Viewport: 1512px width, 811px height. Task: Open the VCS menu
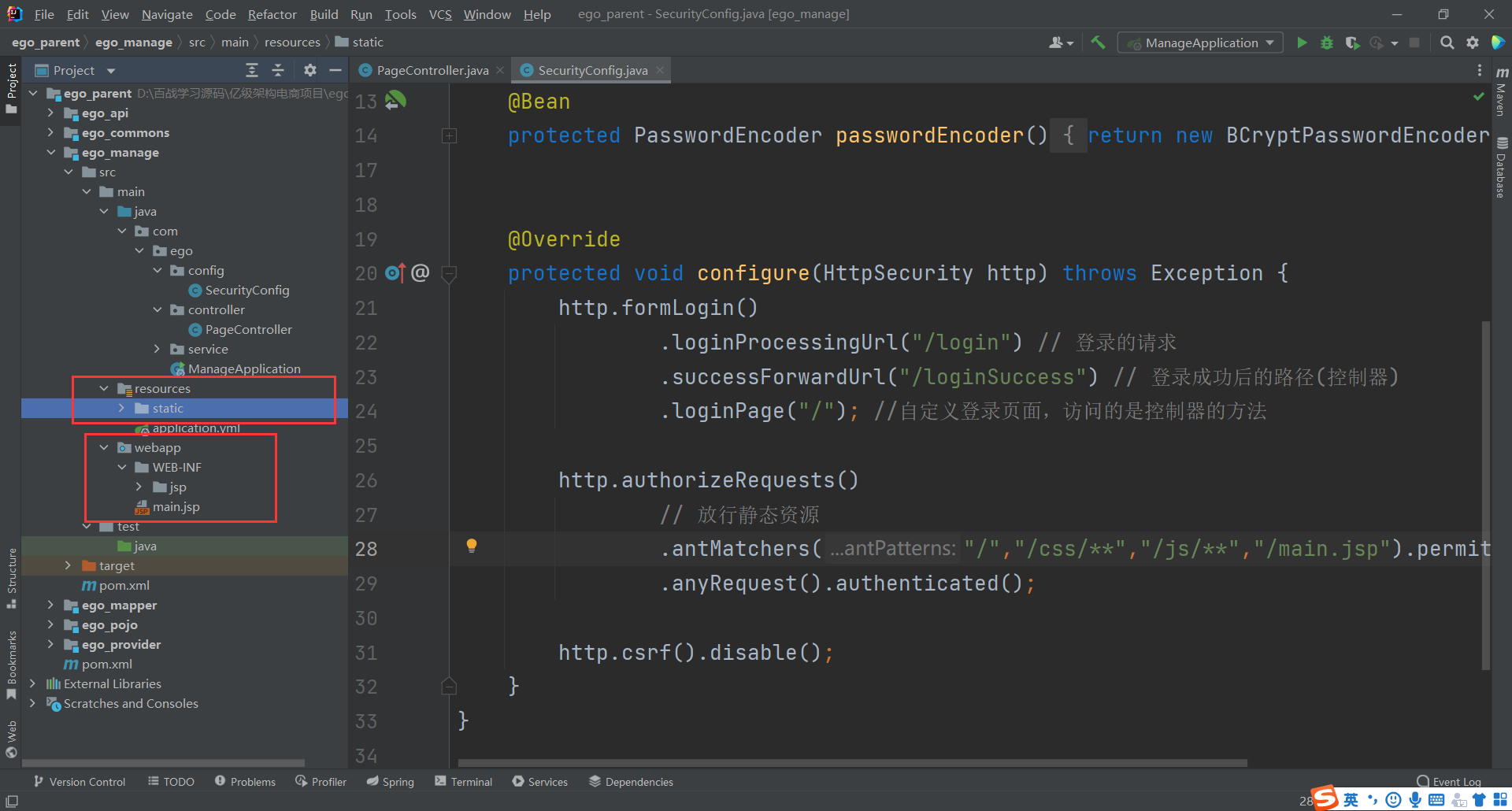440,14
